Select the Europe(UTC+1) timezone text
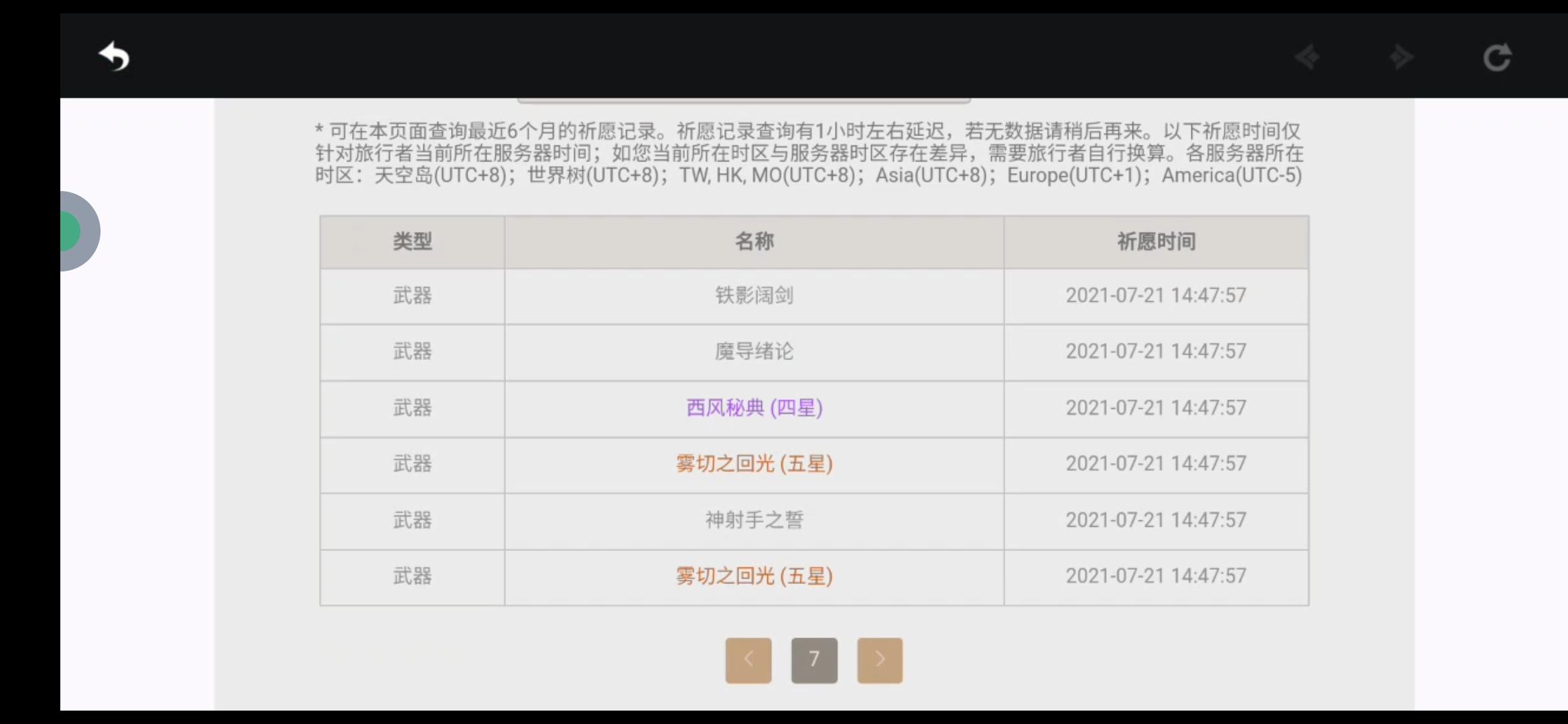 (x=1073, y=176)
